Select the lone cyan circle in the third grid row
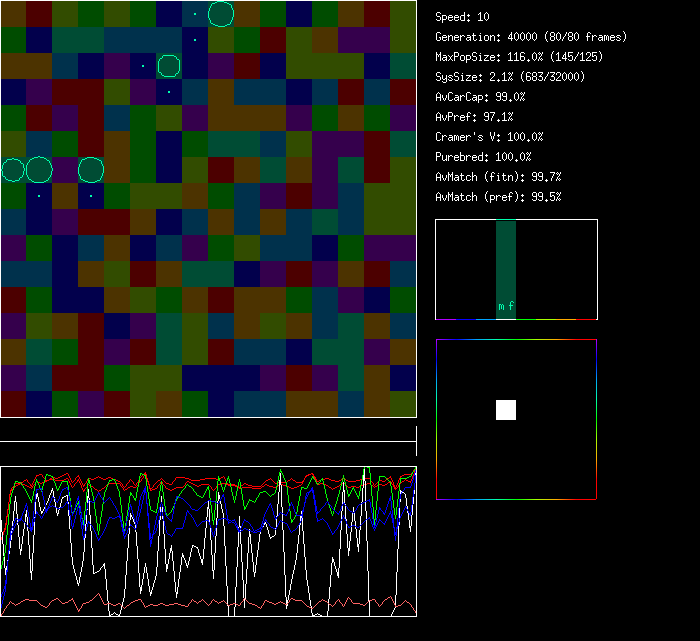 point(169,66)
